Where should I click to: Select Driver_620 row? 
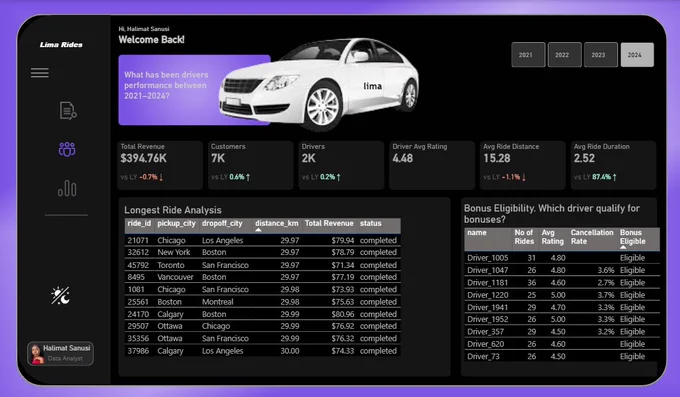pyautogui.click(x=562, y=344)
